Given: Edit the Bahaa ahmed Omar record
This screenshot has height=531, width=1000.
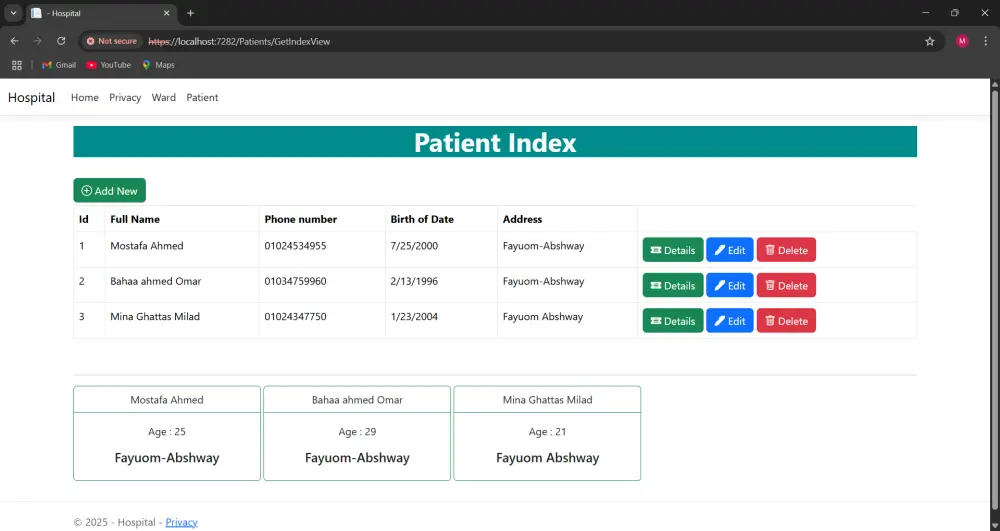Looking at the screenshot, I should tap(730, 286).
